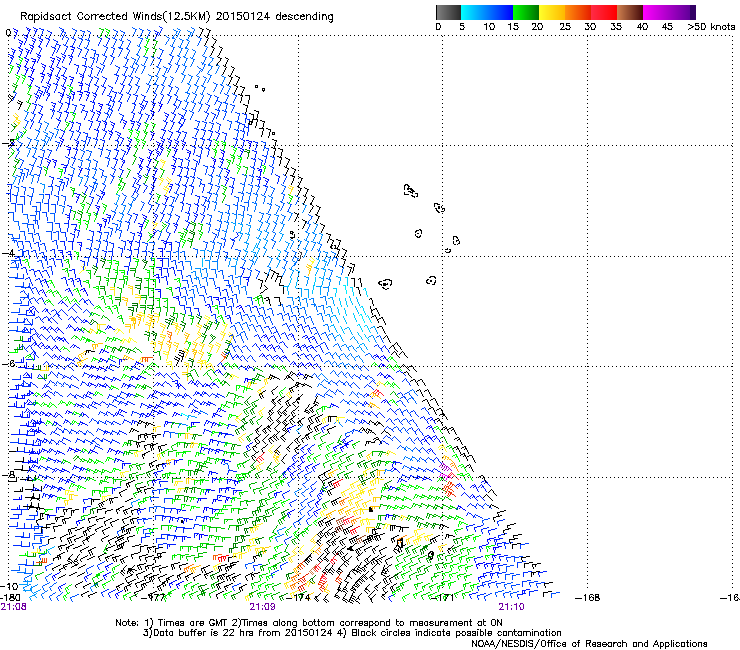Screen dimensions: 740x650
Task: Click the '-171' longitude axis label
Action: coord(443,598)
